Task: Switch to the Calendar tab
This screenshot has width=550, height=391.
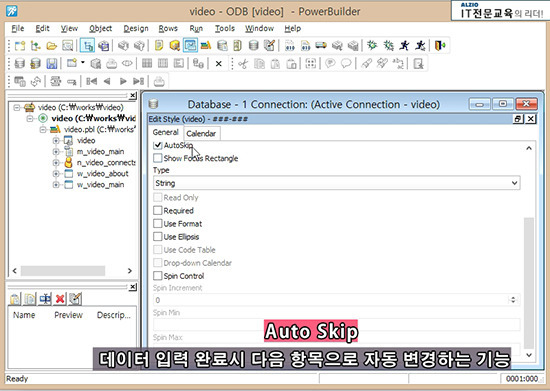Action: (201, 134)
